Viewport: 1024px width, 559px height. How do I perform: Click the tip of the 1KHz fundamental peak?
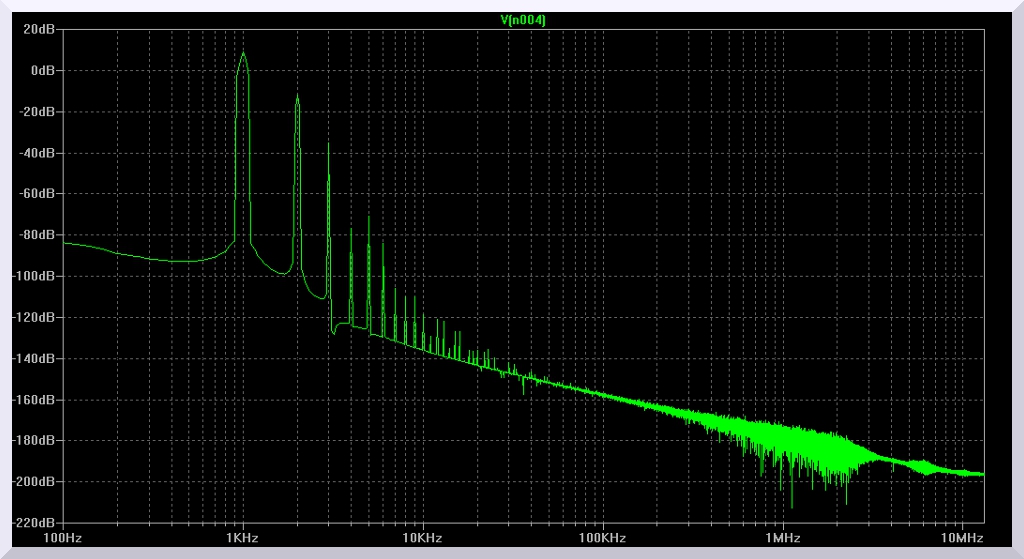(243, 54)
